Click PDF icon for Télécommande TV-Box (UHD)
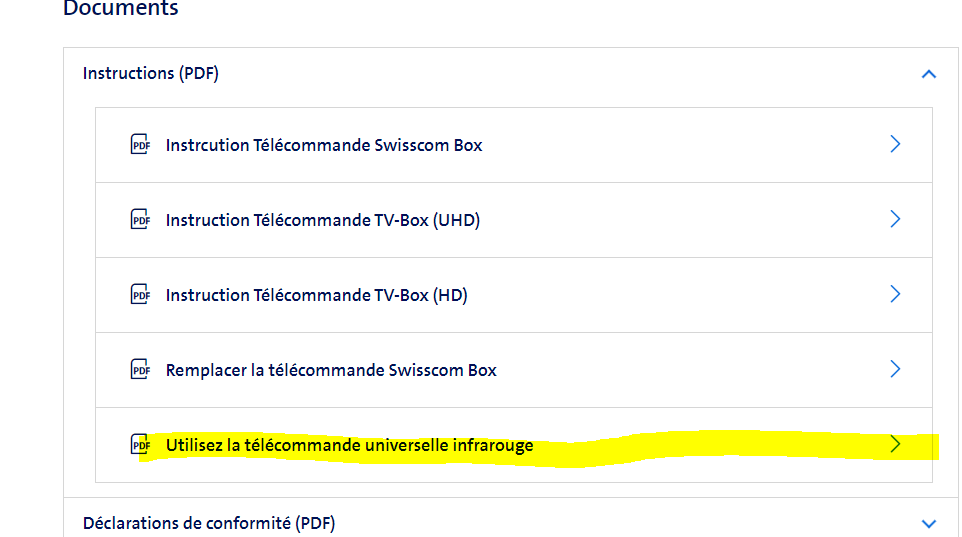This screenshot has width=962, height=537. click(x=141, y=220)
